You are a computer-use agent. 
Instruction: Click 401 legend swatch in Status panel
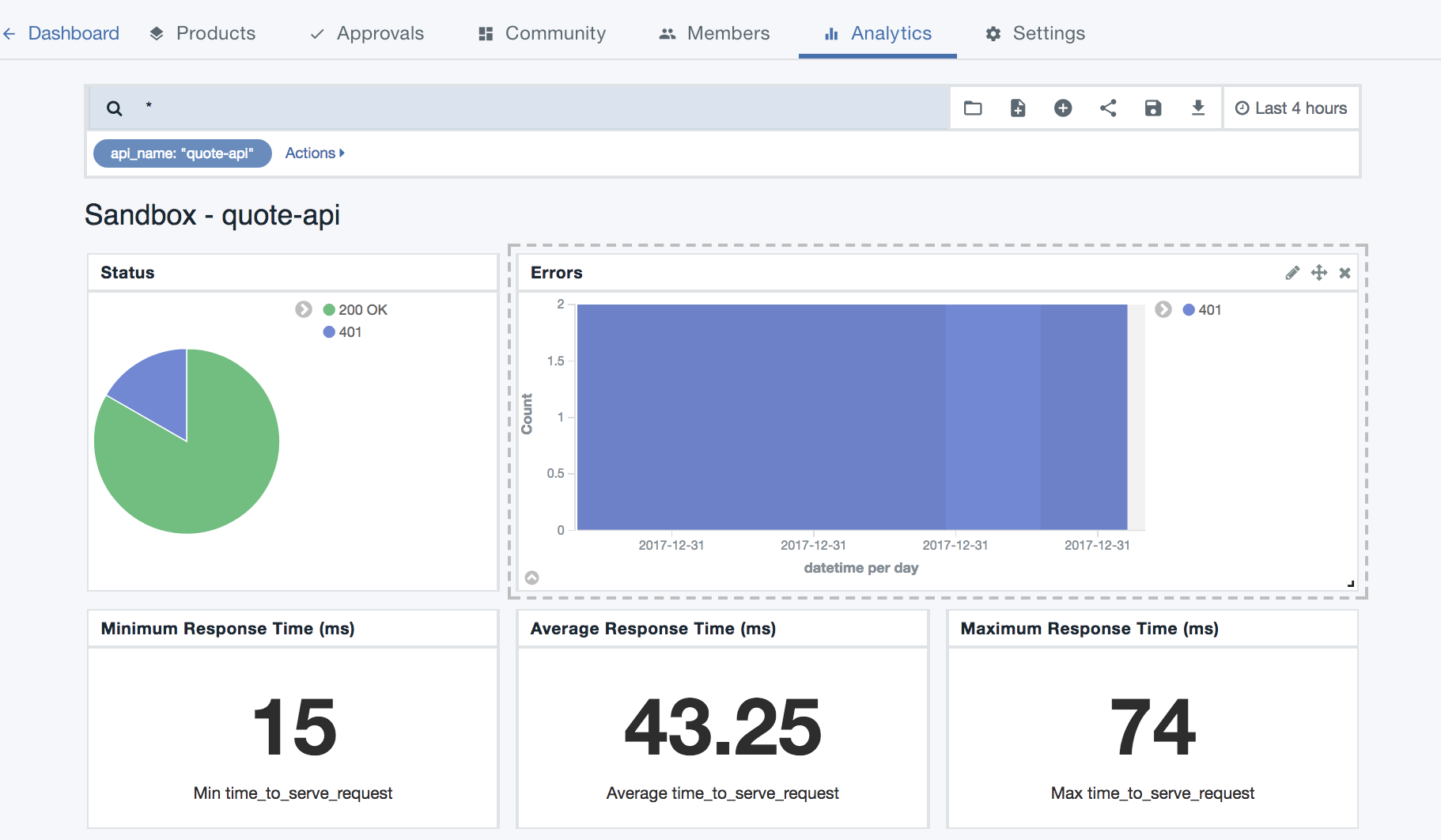pos(329,332)
